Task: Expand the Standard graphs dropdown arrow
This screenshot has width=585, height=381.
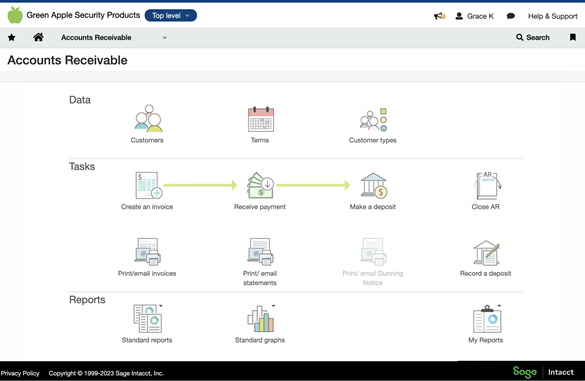Action: coord(273,306)
